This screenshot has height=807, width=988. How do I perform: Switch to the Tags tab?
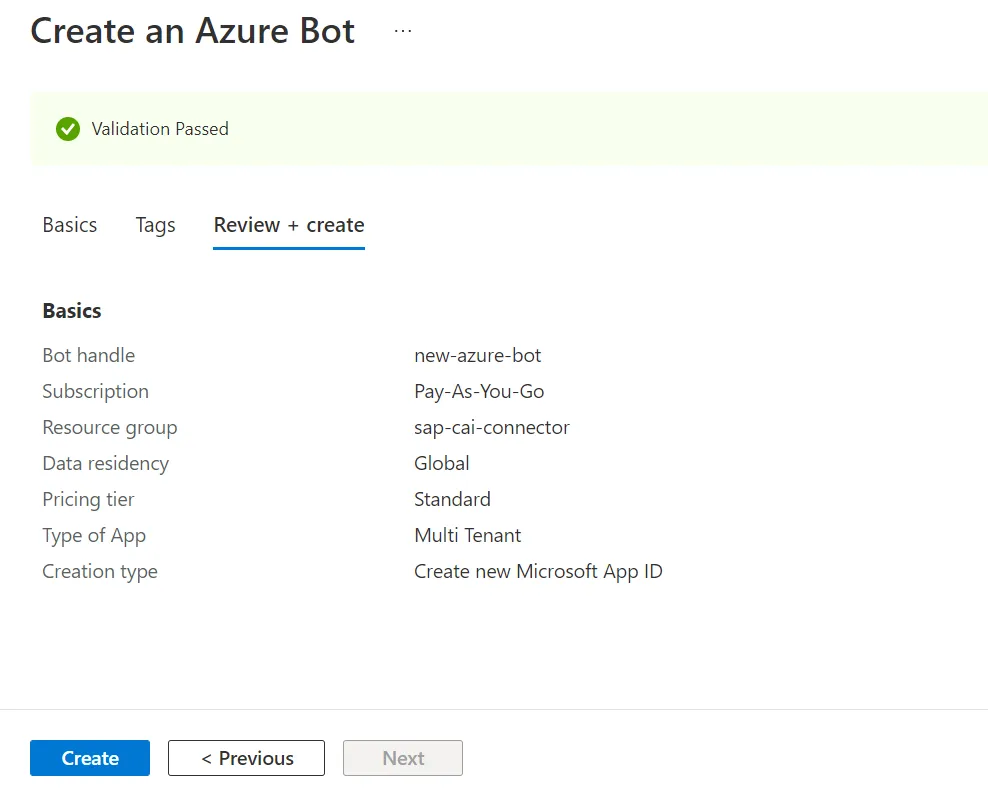click(x=156, y=225)
